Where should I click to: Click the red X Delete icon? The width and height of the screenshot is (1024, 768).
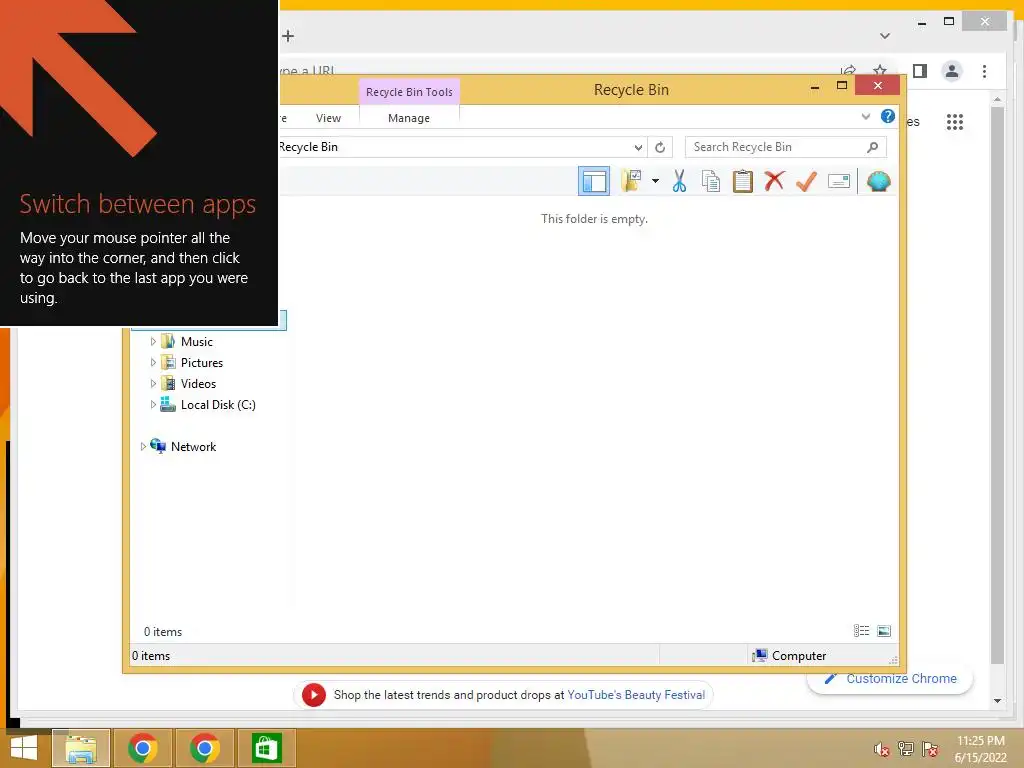775,182
